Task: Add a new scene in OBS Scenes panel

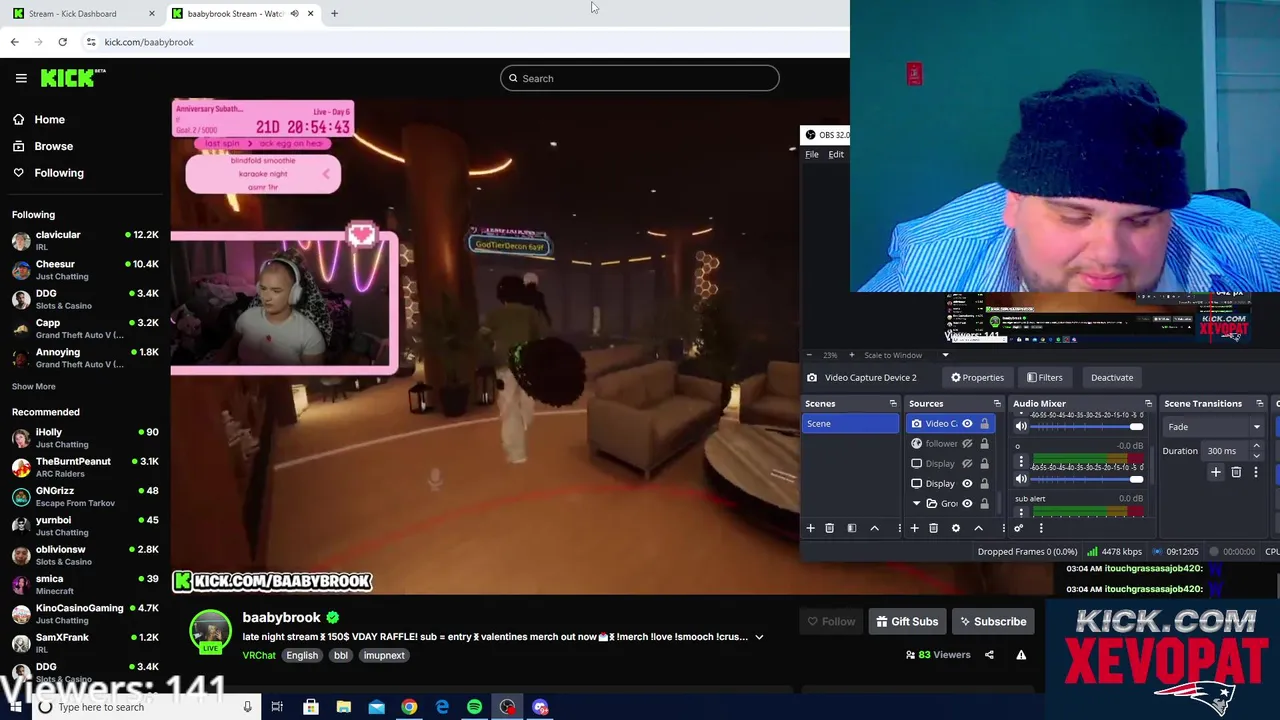Action: pos(810,528)
